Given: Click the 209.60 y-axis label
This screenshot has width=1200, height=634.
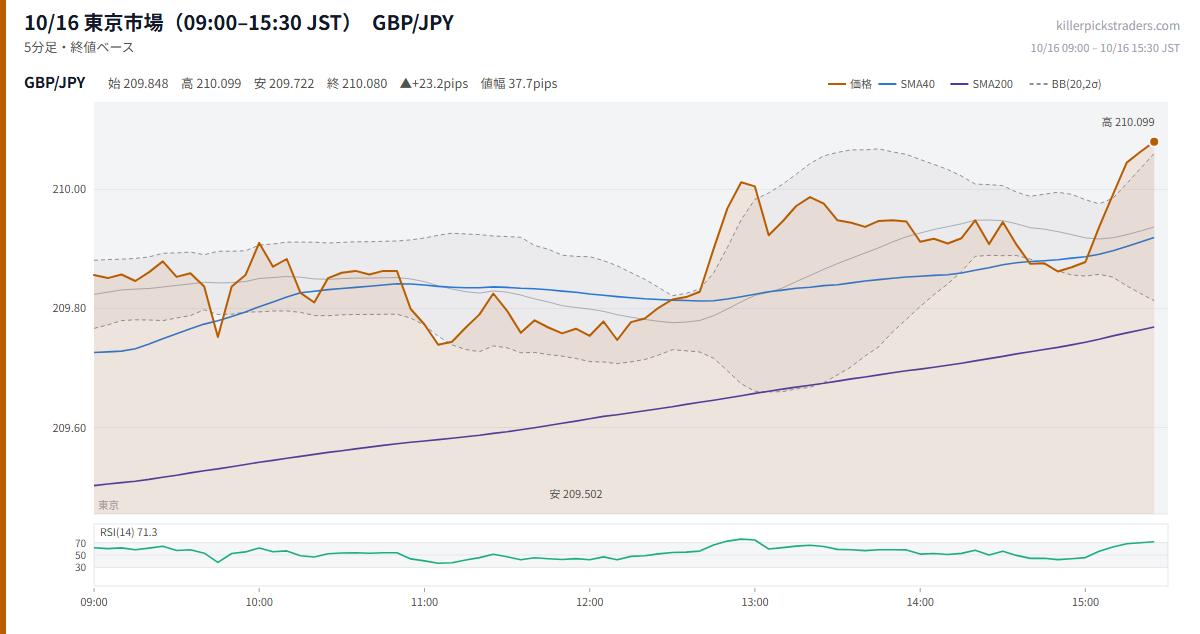Looking at the screenshot, I should pos(70,428).
